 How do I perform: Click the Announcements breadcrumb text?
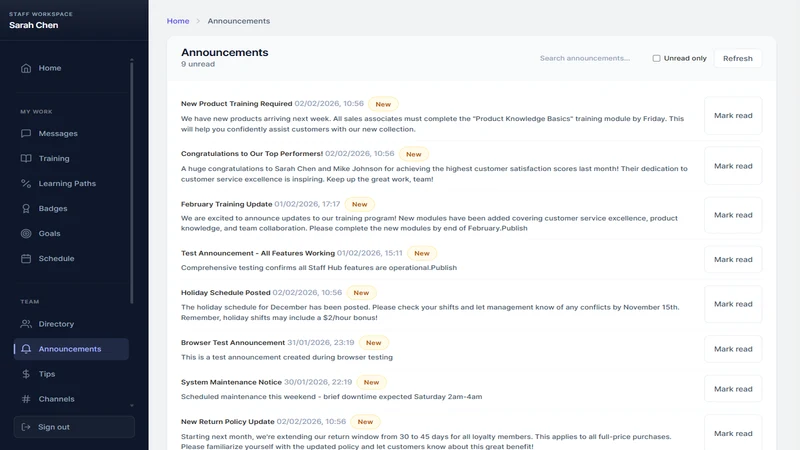click(x=239, y=21)
